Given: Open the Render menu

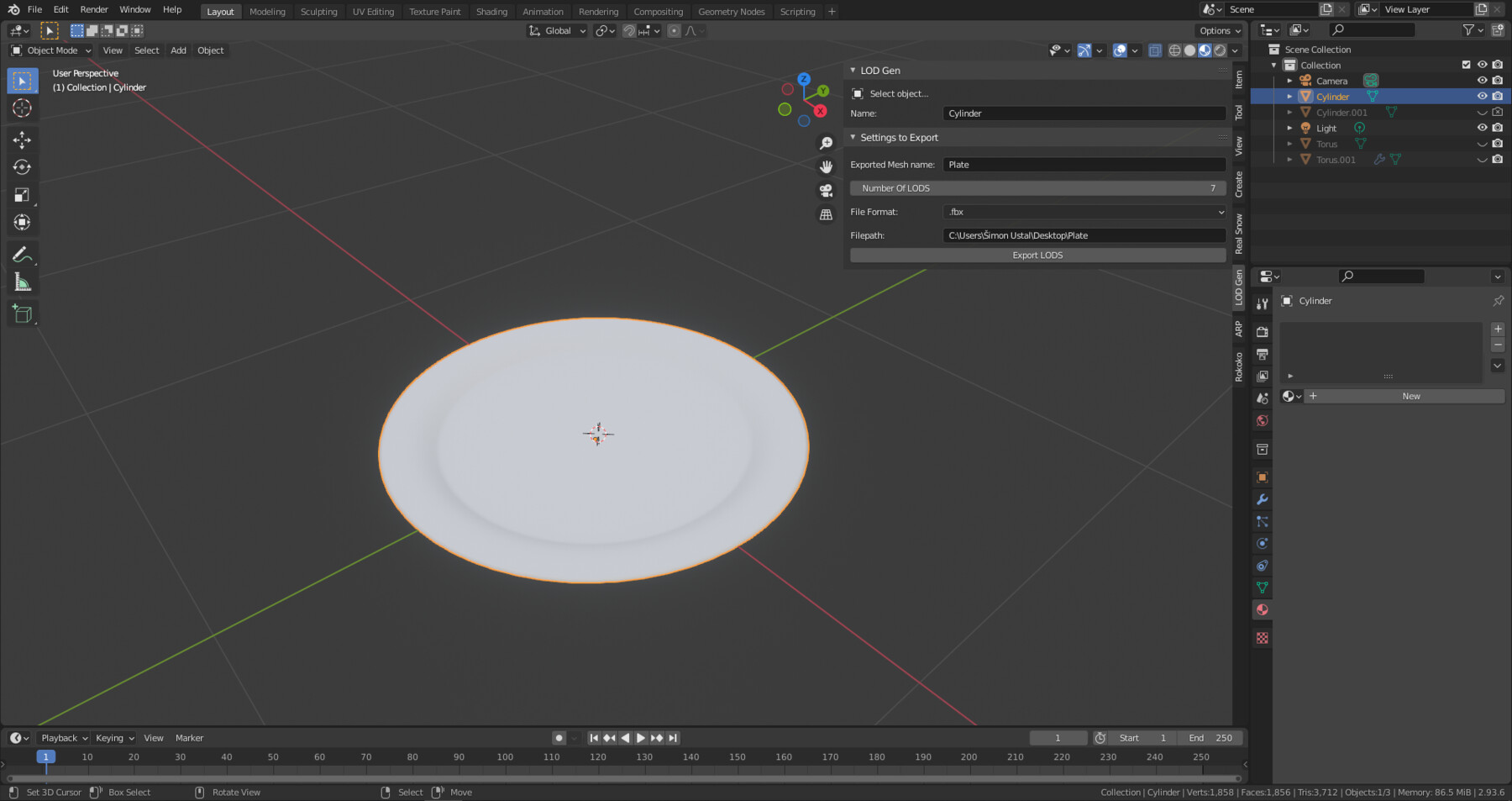Looking at the screenshot, I should (x=93, y=9).
